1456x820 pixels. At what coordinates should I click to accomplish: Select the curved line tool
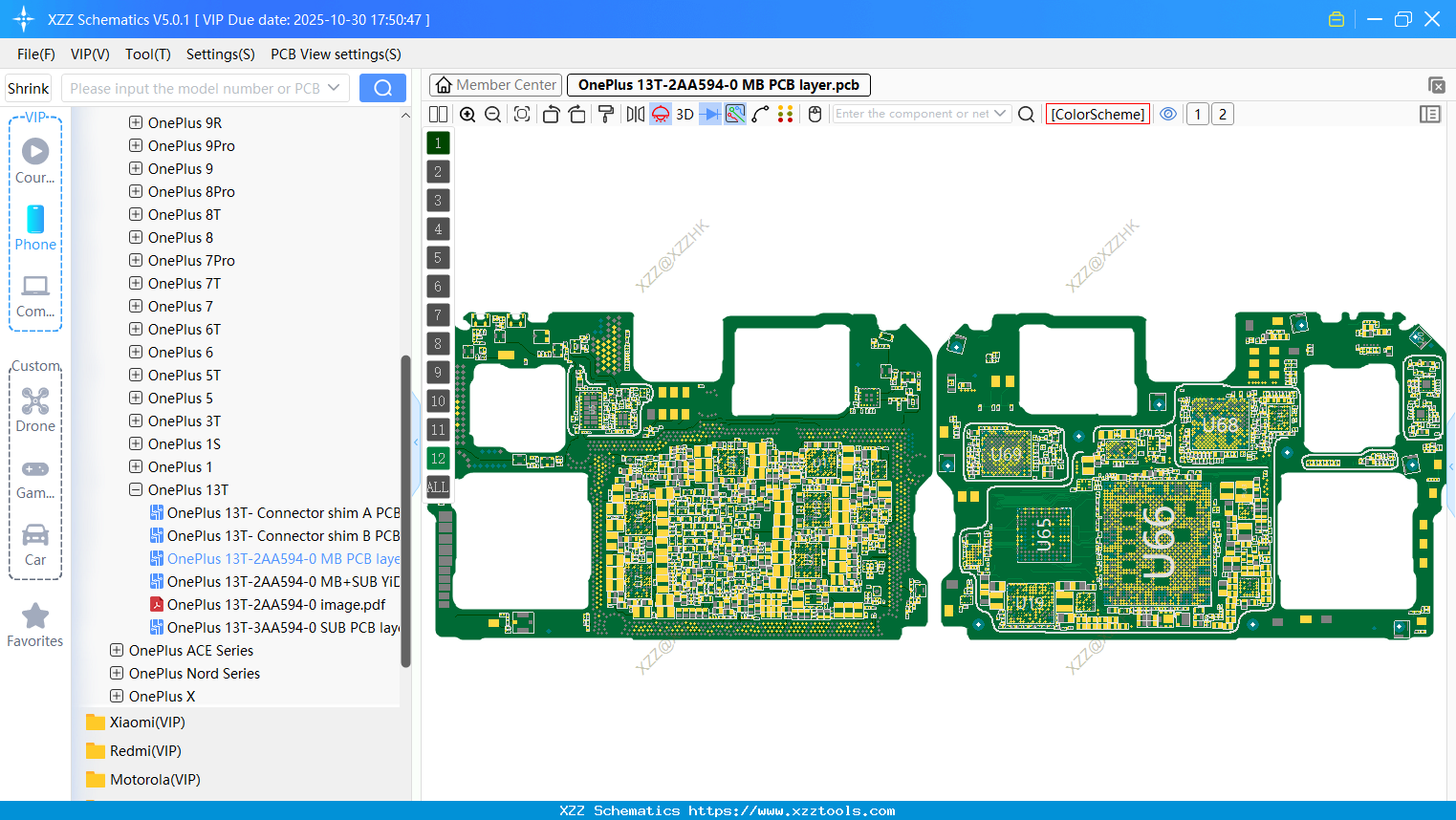tap(761, 115)
